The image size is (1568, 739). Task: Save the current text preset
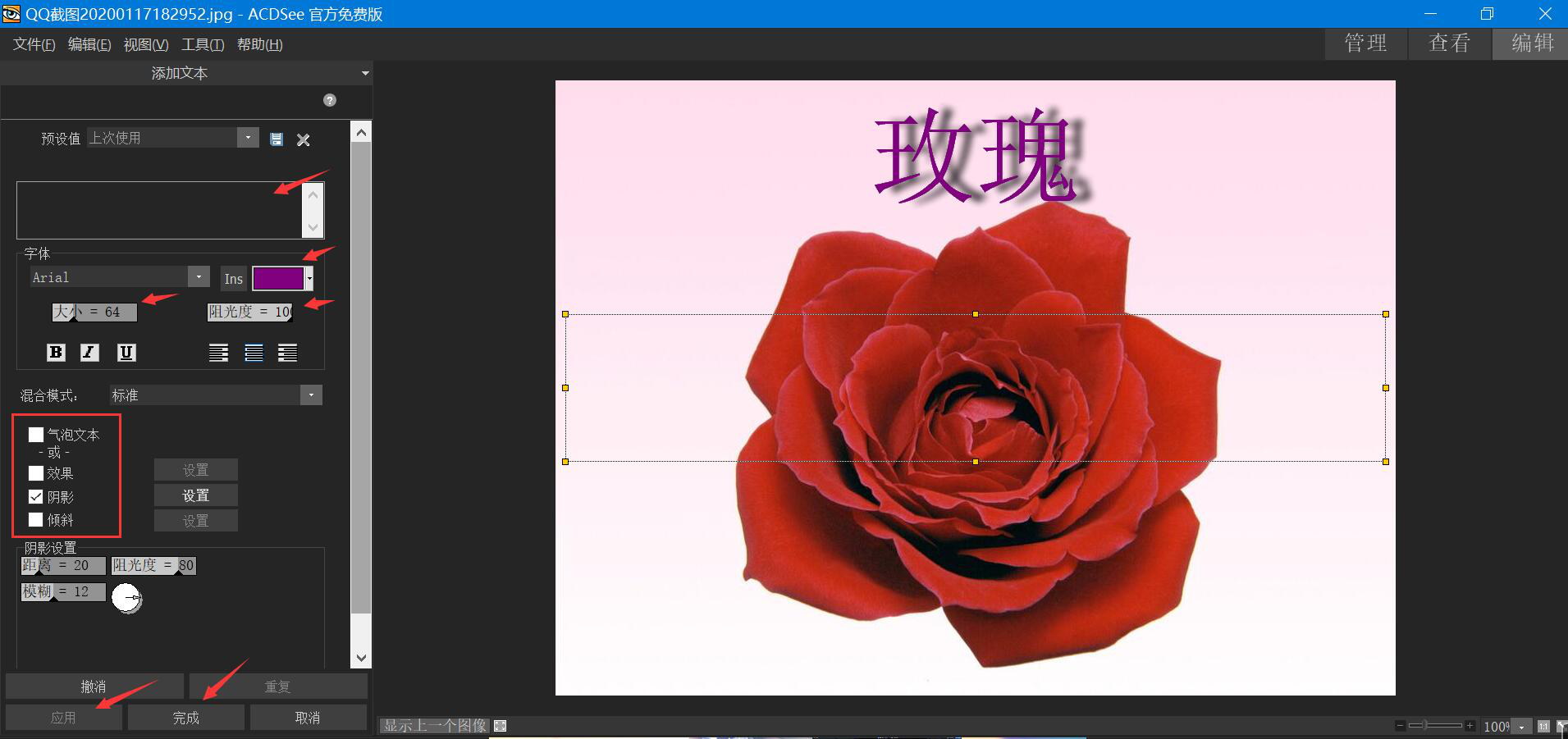click(277, 139)
